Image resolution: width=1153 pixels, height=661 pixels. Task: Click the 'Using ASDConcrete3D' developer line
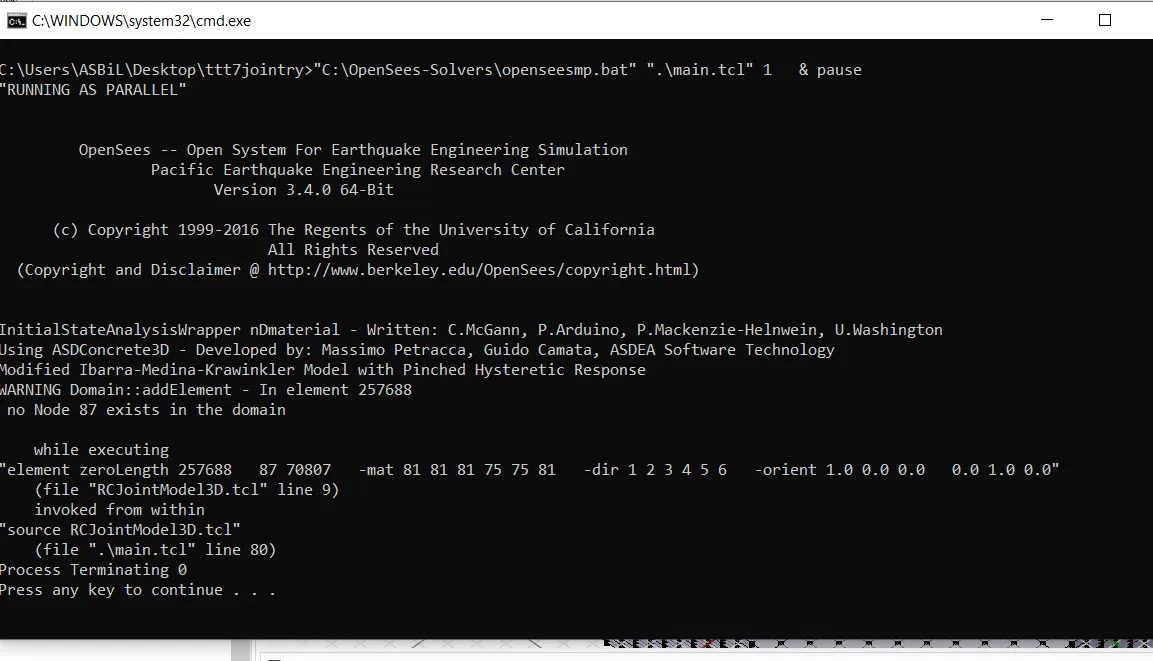(x=417, y=350)
